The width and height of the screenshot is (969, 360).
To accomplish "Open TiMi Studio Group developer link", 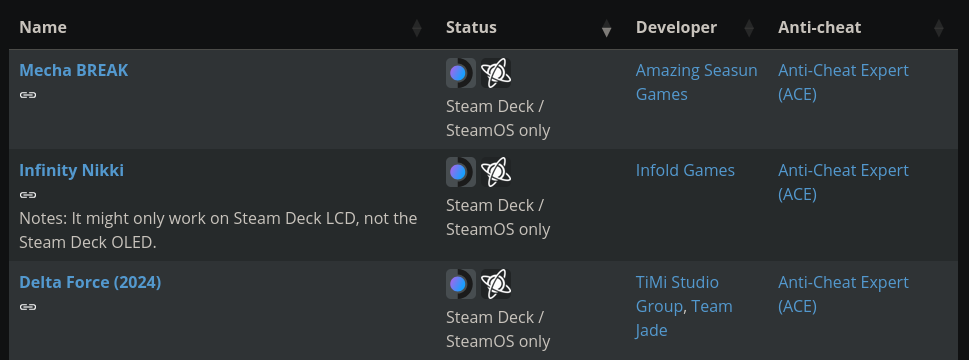I will [677, 294].
